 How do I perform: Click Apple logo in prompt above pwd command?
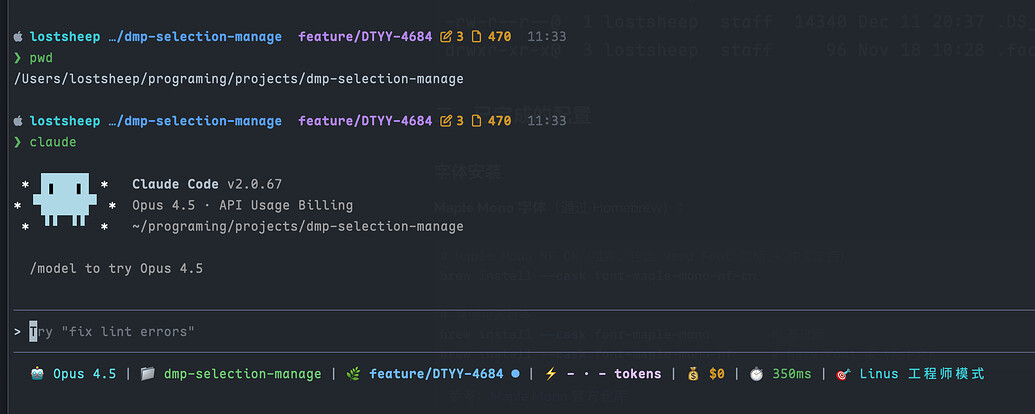pyautogui.click(x=18, y=36)
